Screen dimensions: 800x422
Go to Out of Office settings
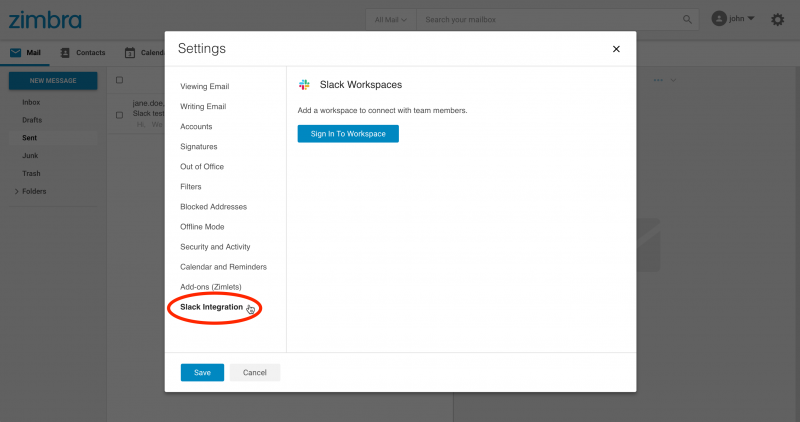202,166
